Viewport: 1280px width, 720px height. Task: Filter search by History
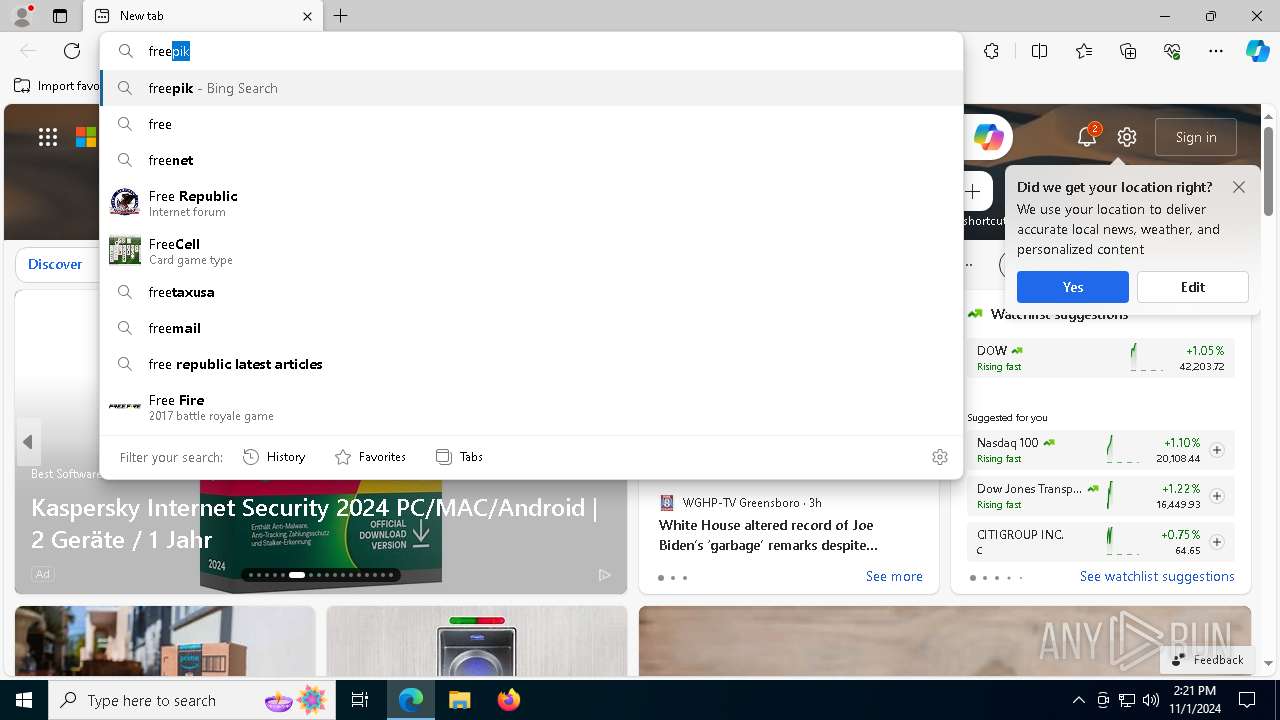[274, 457]
